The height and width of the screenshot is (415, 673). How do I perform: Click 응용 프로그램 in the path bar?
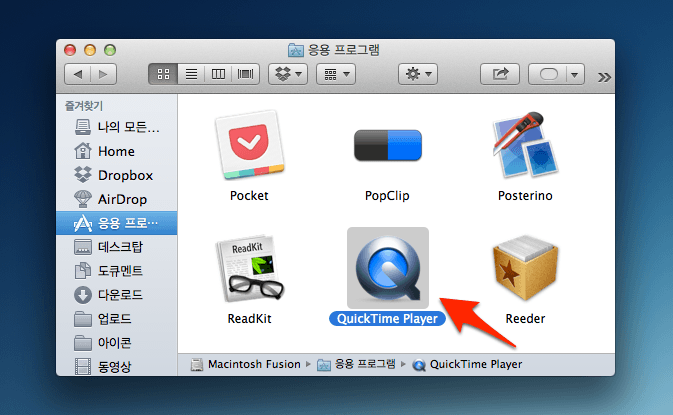click(356, 364)
